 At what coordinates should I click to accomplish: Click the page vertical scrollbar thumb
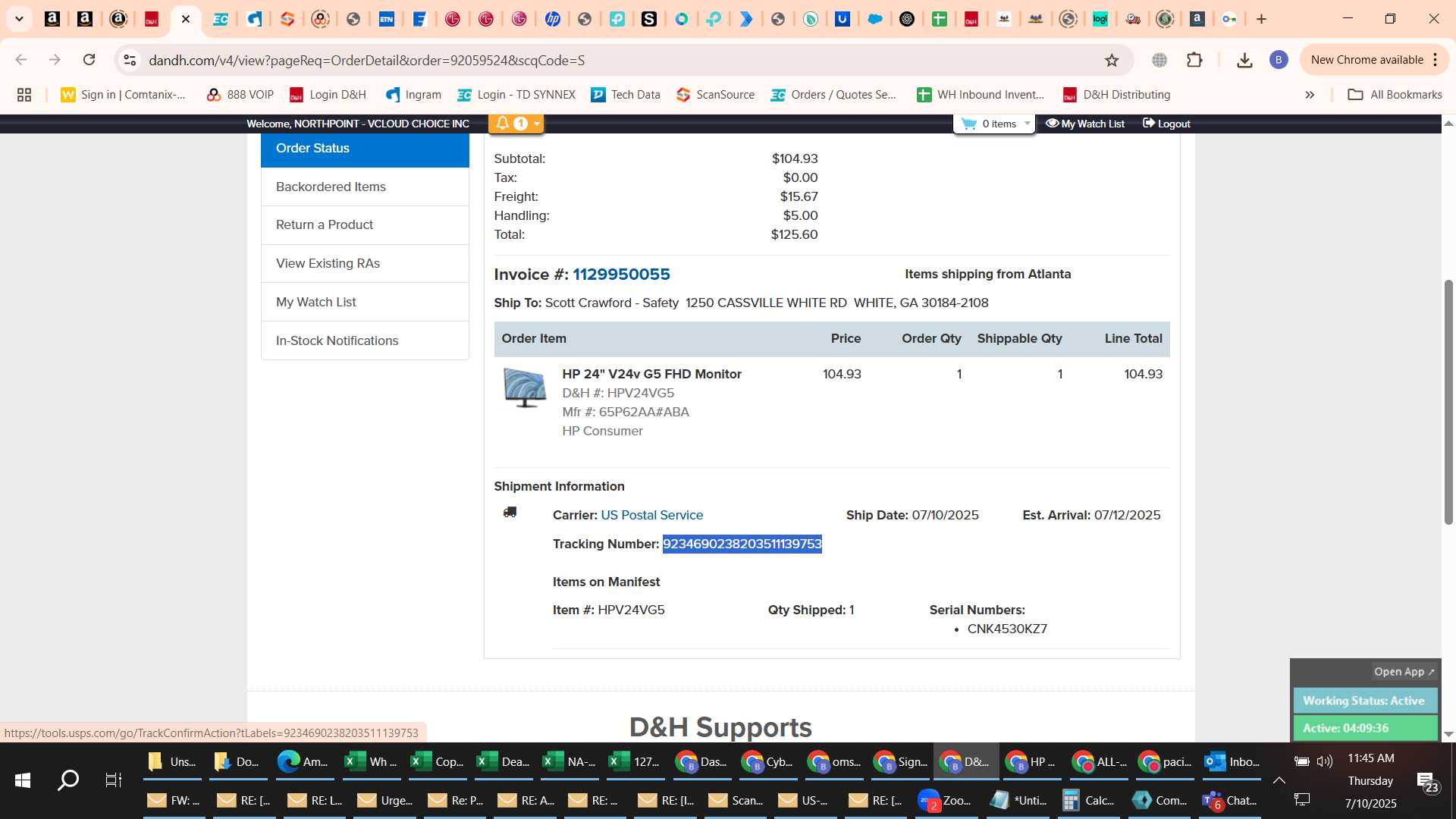point(1448,402)
